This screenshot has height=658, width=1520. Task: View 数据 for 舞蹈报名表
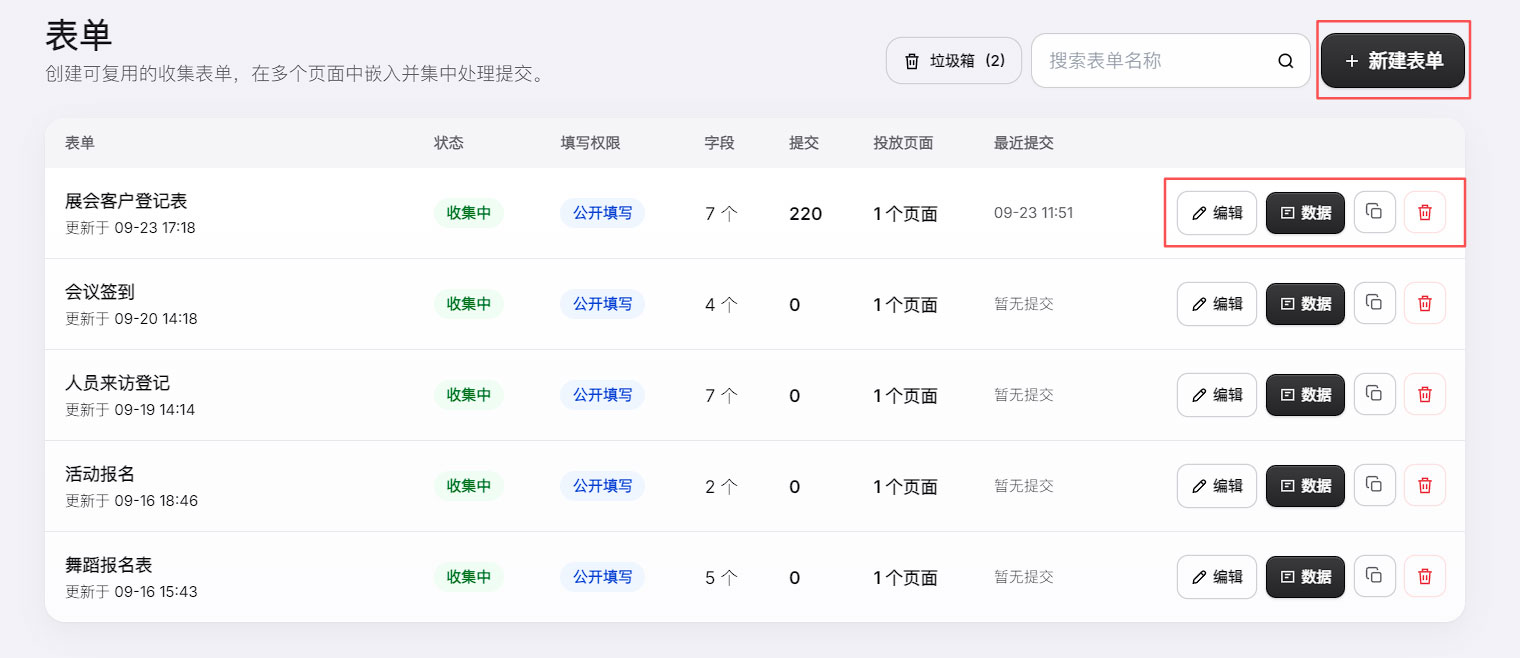pos(1305,577)
